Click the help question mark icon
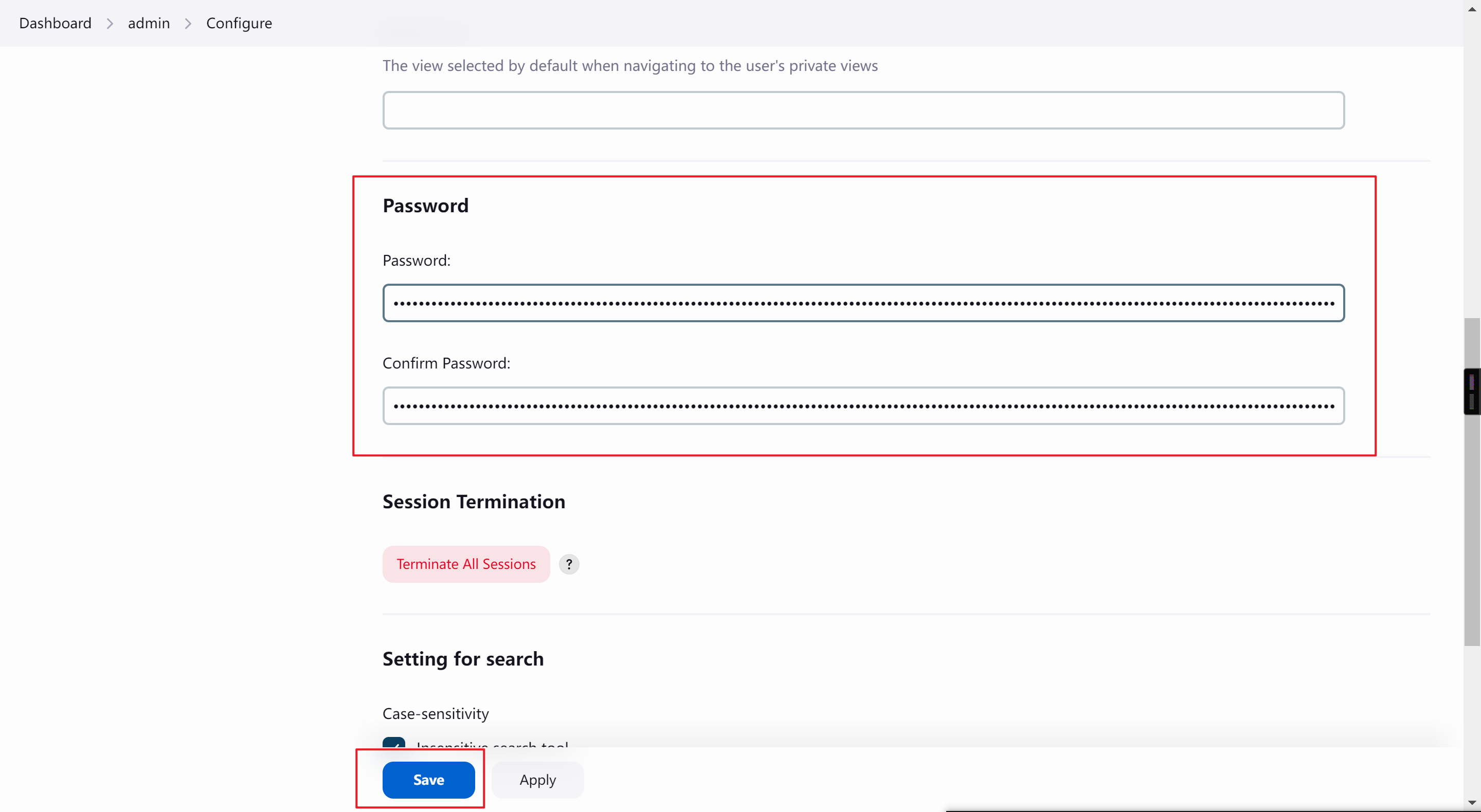This screenshot has height=812, width=1481. pos(569,564)
